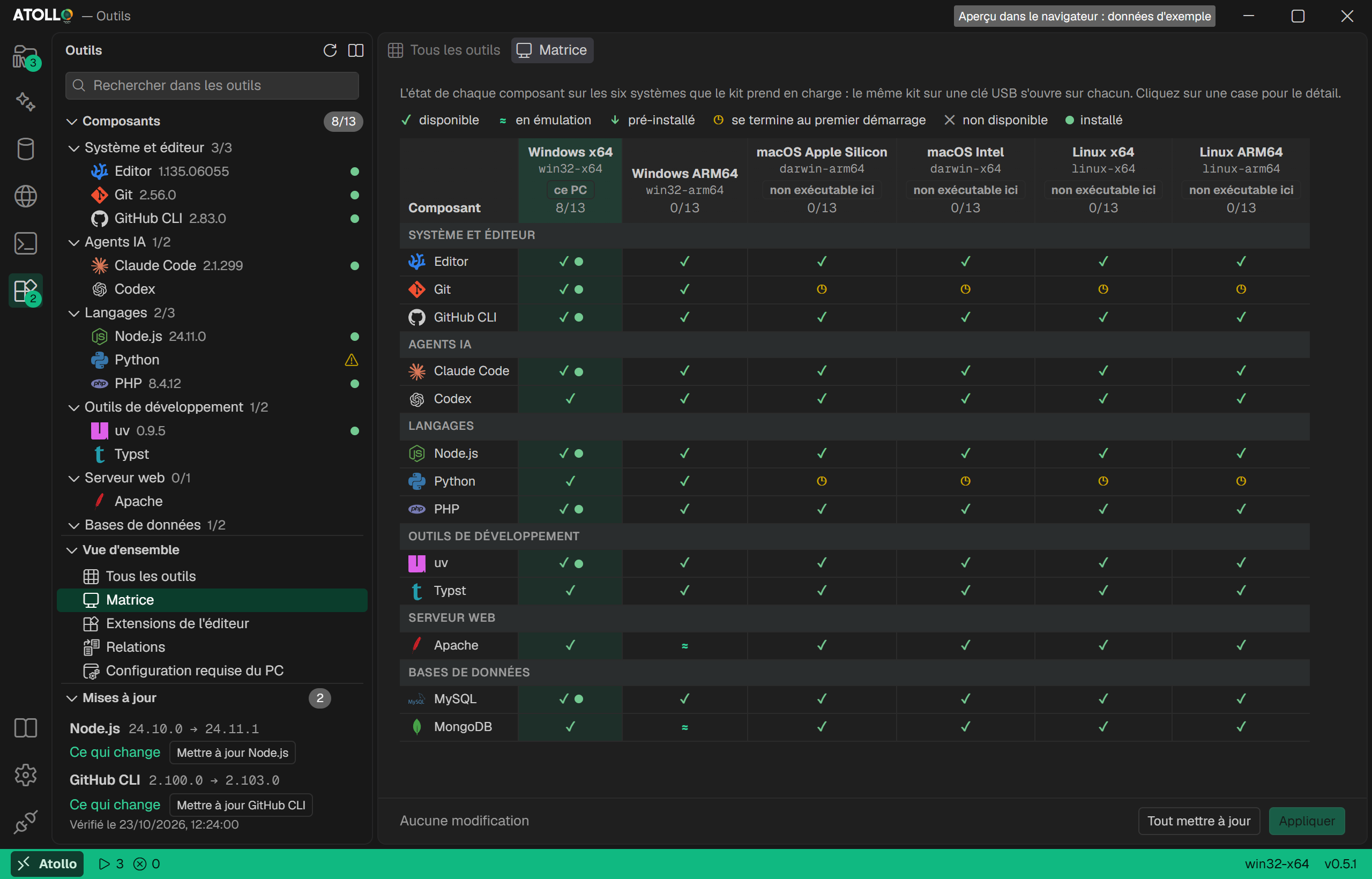1372x879 pixels.
Task: Click the Atollo remote icon in status bar
Action: point(47,863)
